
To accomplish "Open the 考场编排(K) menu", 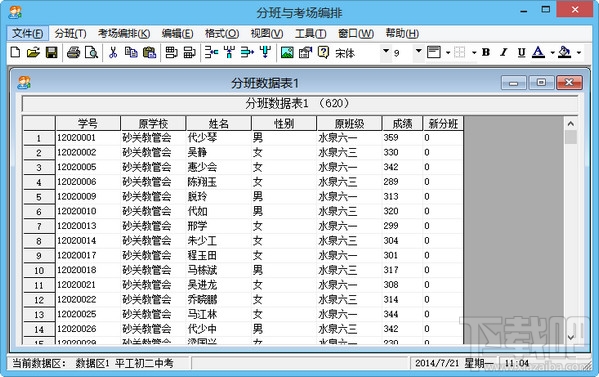I will pos(124,34).
